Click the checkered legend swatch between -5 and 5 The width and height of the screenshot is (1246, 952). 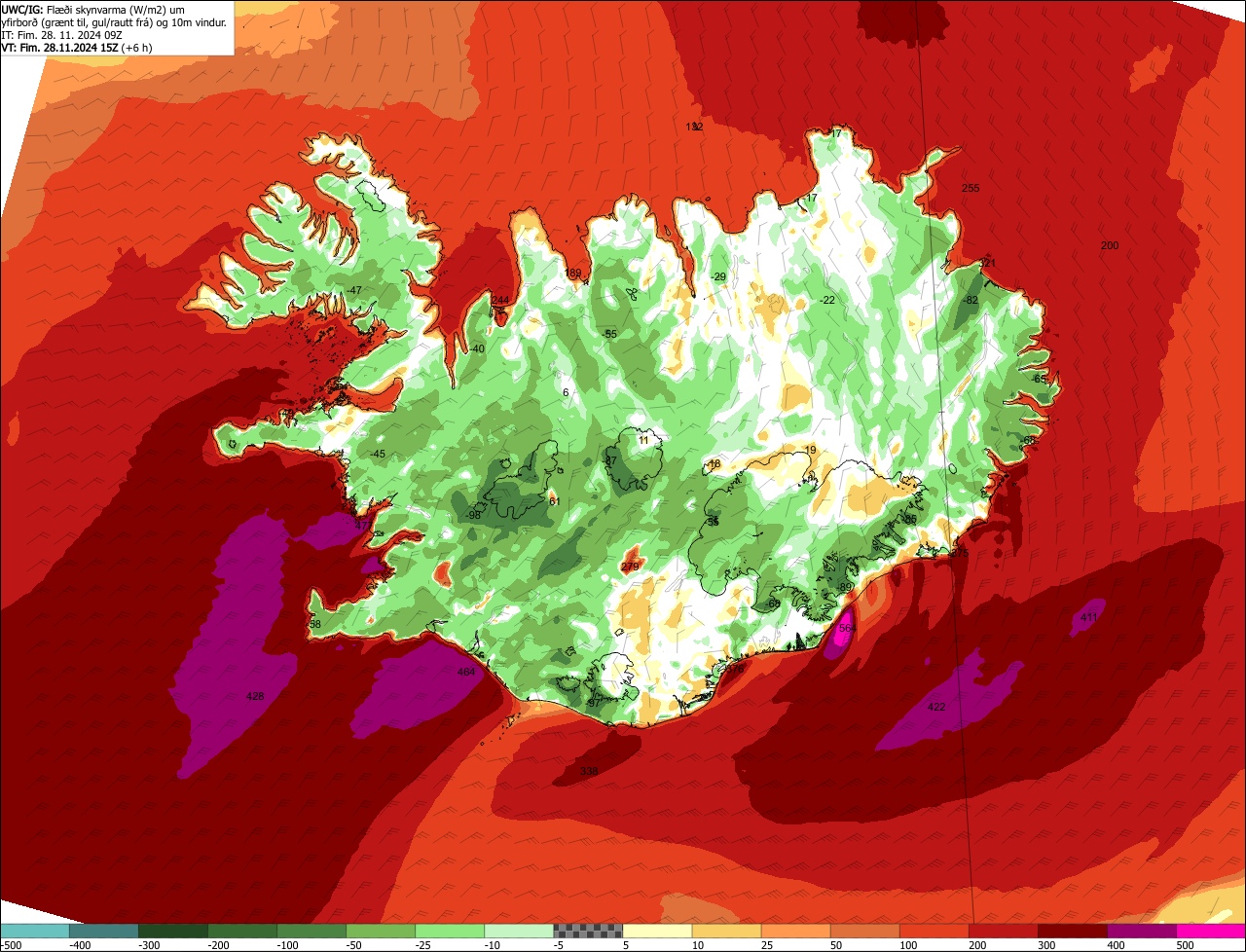(588, 931)
